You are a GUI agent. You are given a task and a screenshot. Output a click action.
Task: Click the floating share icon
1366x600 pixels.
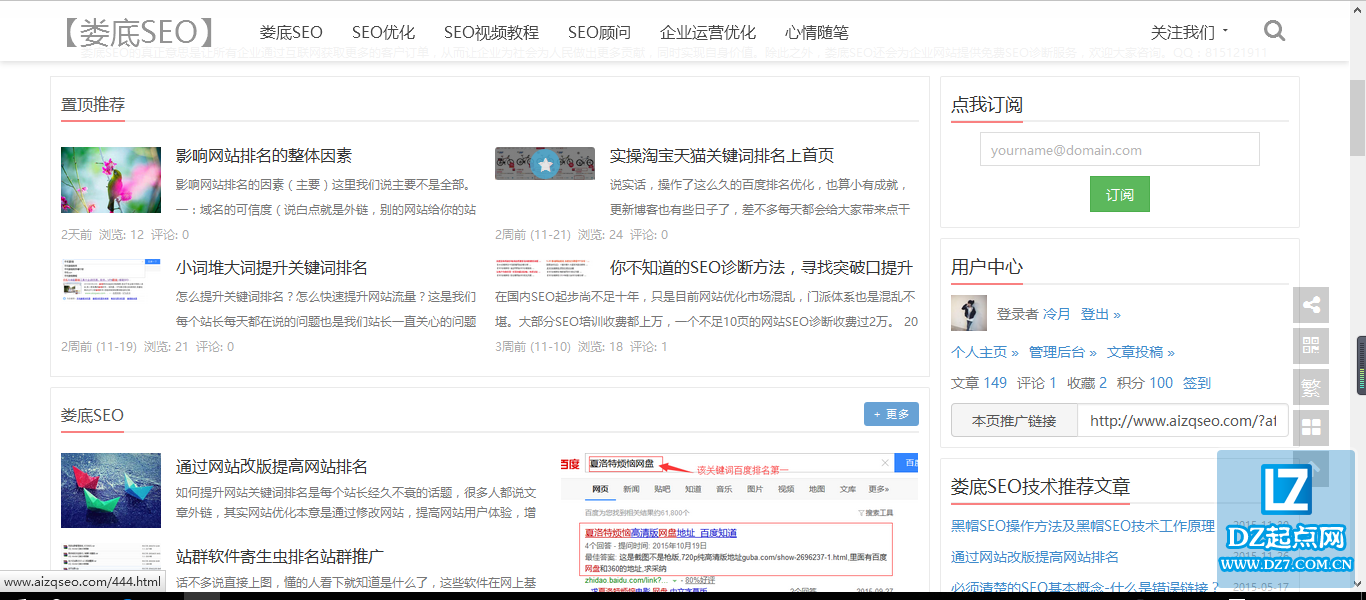pyautogui.click(x=1311, y=306)
